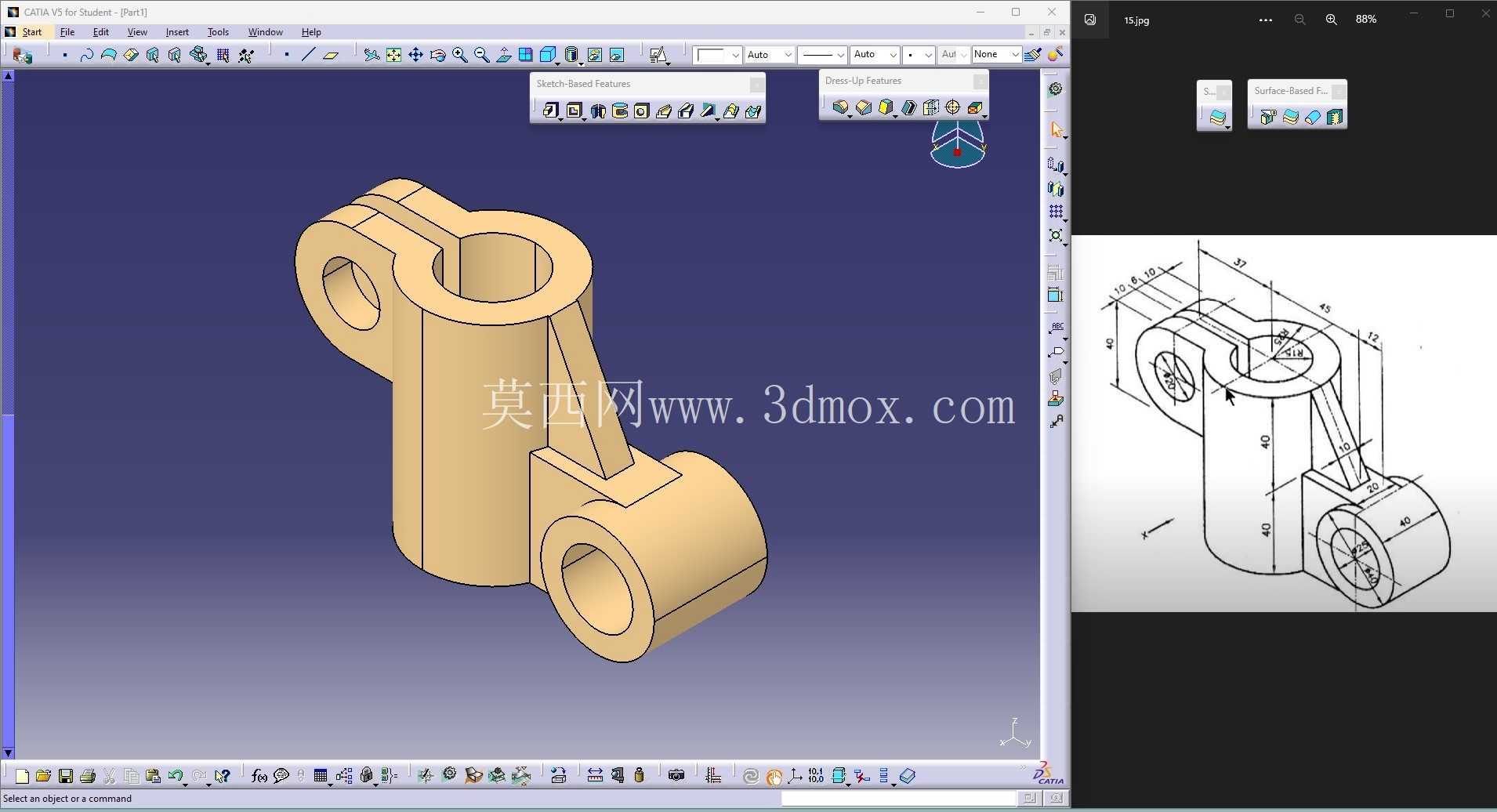Select the Shell tool in Dress-Up Features
Image resolution: width=1497 pixels, height=812 pixels.
(x=908, y=107)
